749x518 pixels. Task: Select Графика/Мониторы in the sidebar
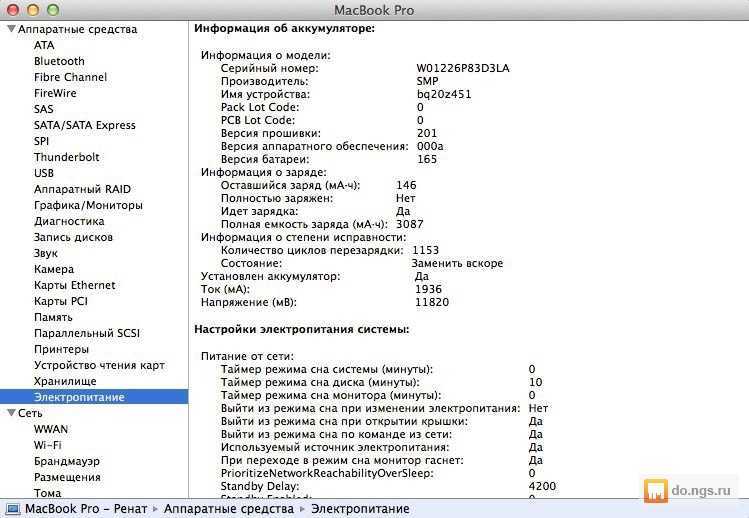(x=88, y=205)
